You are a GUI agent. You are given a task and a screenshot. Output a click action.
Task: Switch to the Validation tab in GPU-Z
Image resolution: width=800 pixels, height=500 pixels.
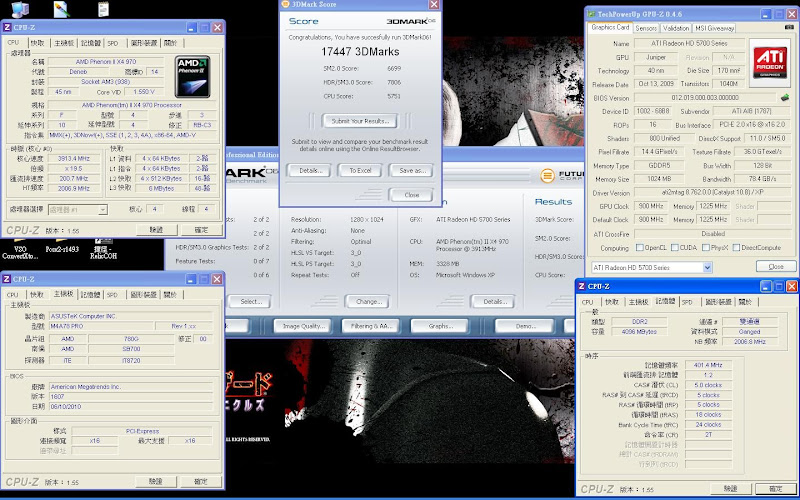pyautogui.click(x=676, y=29)
